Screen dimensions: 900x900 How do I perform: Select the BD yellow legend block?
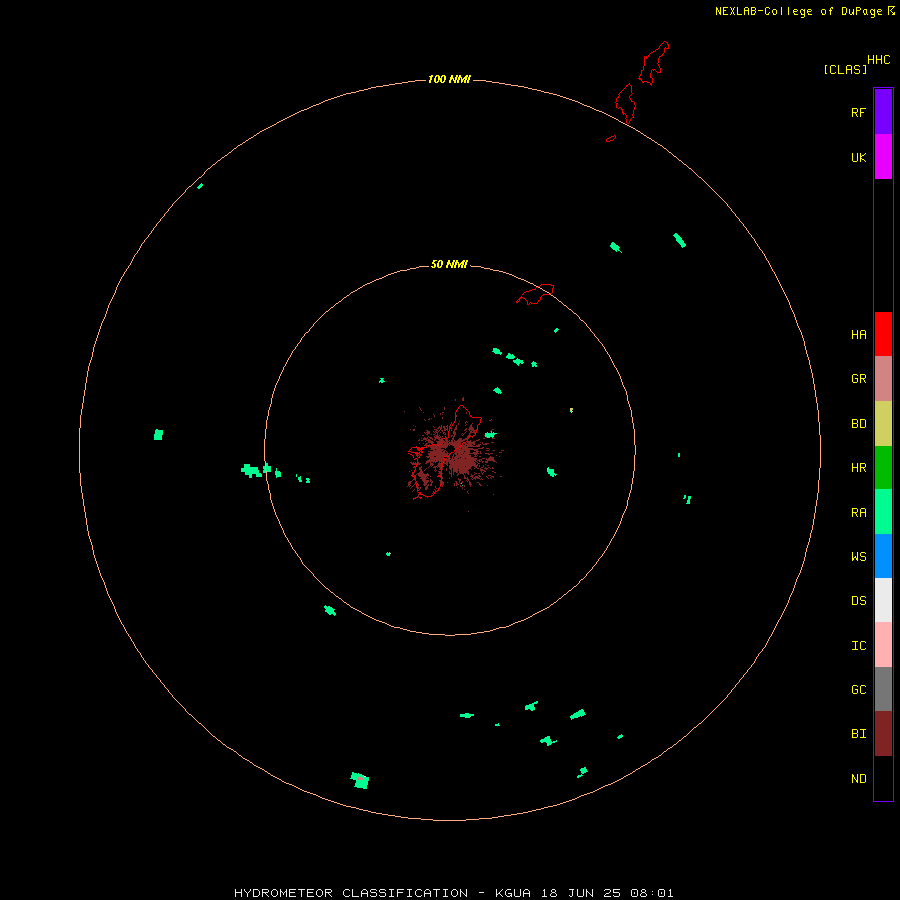[883, 424]
